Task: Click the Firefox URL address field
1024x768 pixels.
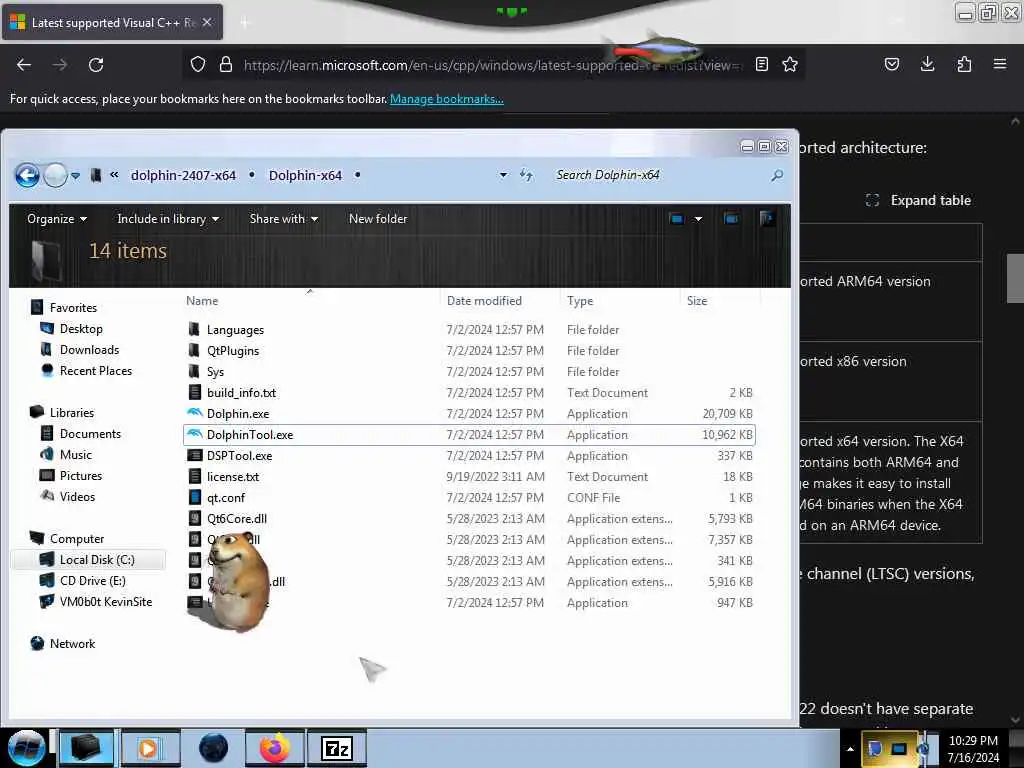Action: pos(493,65)
